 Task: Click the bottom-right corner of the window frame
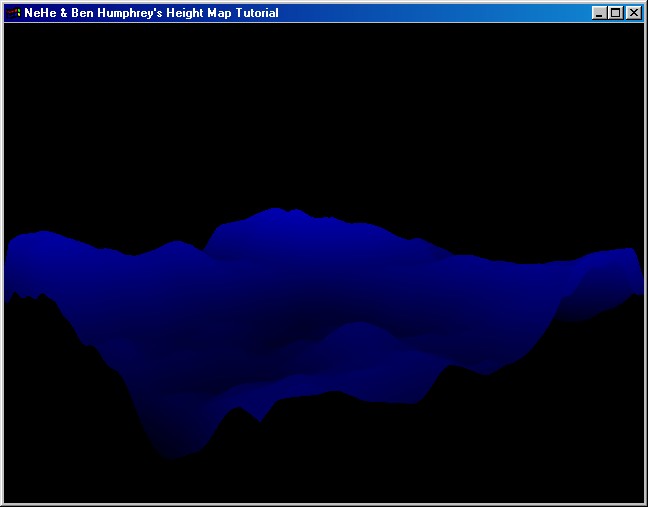(645, 504)
